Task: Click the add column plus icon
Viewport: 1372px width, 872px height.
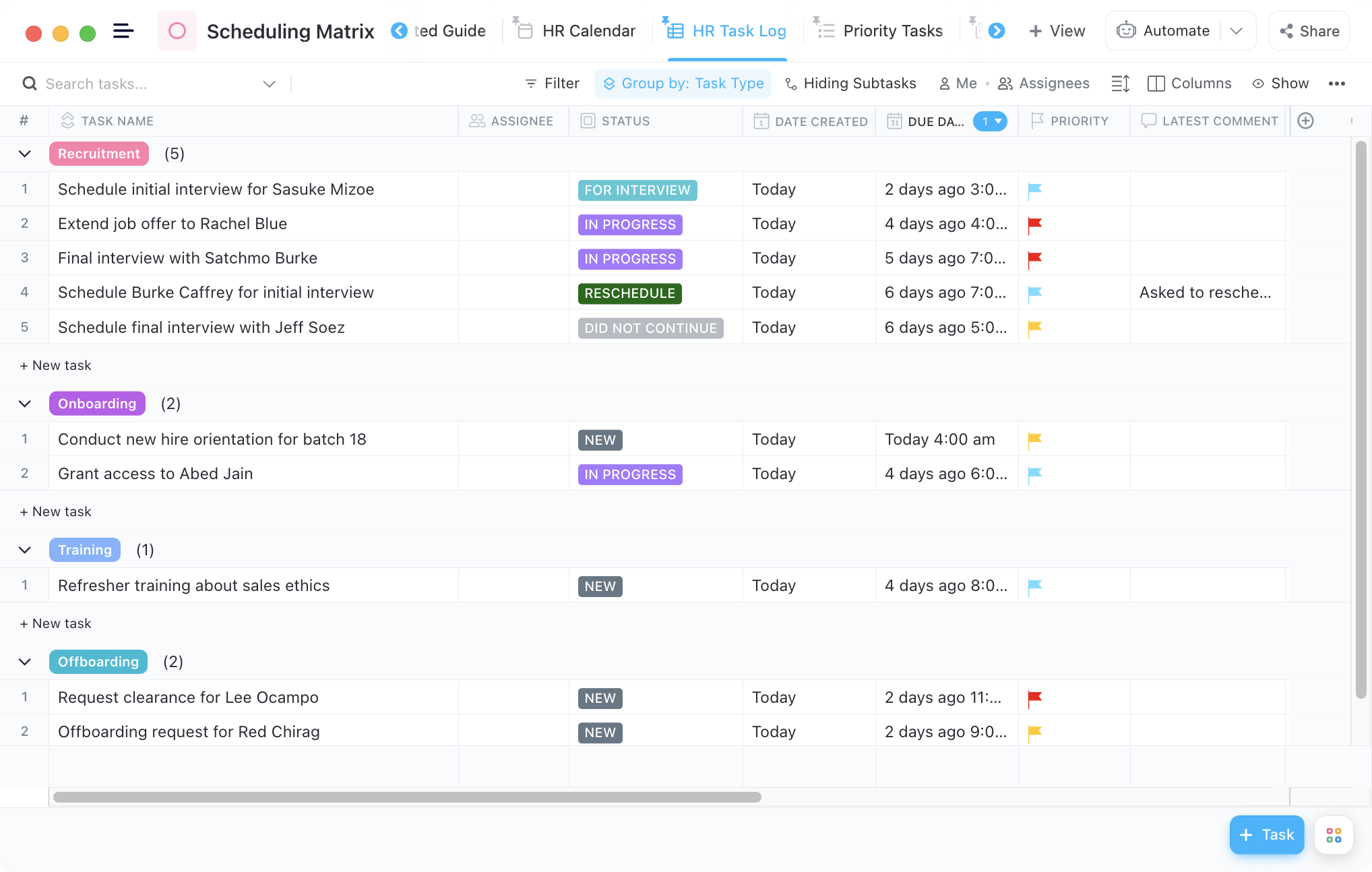Action: [x=1305, y=121]
